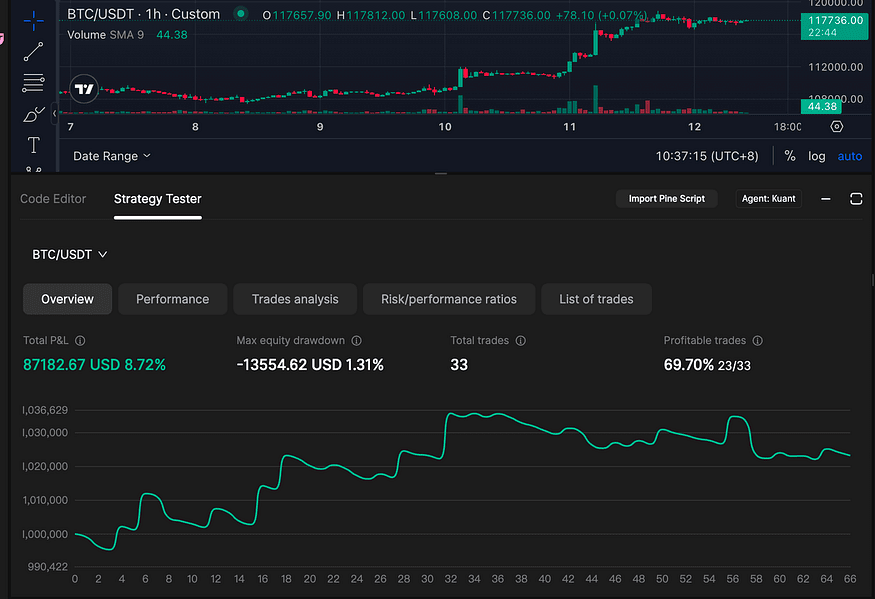Toggle log scale for the chart

coord(817,156)
